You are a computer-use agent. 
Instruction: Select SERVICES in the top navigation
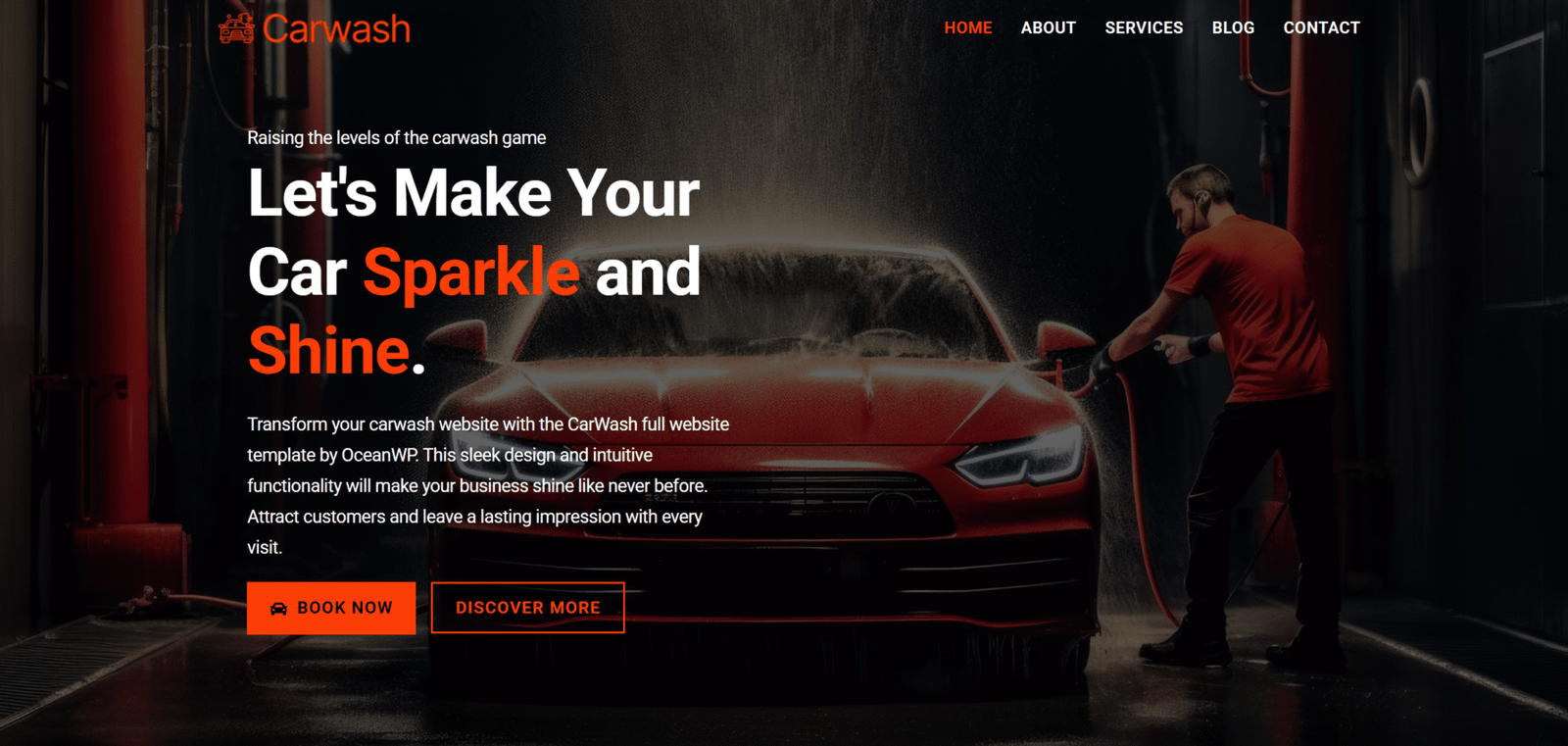tap(1144, 27)
